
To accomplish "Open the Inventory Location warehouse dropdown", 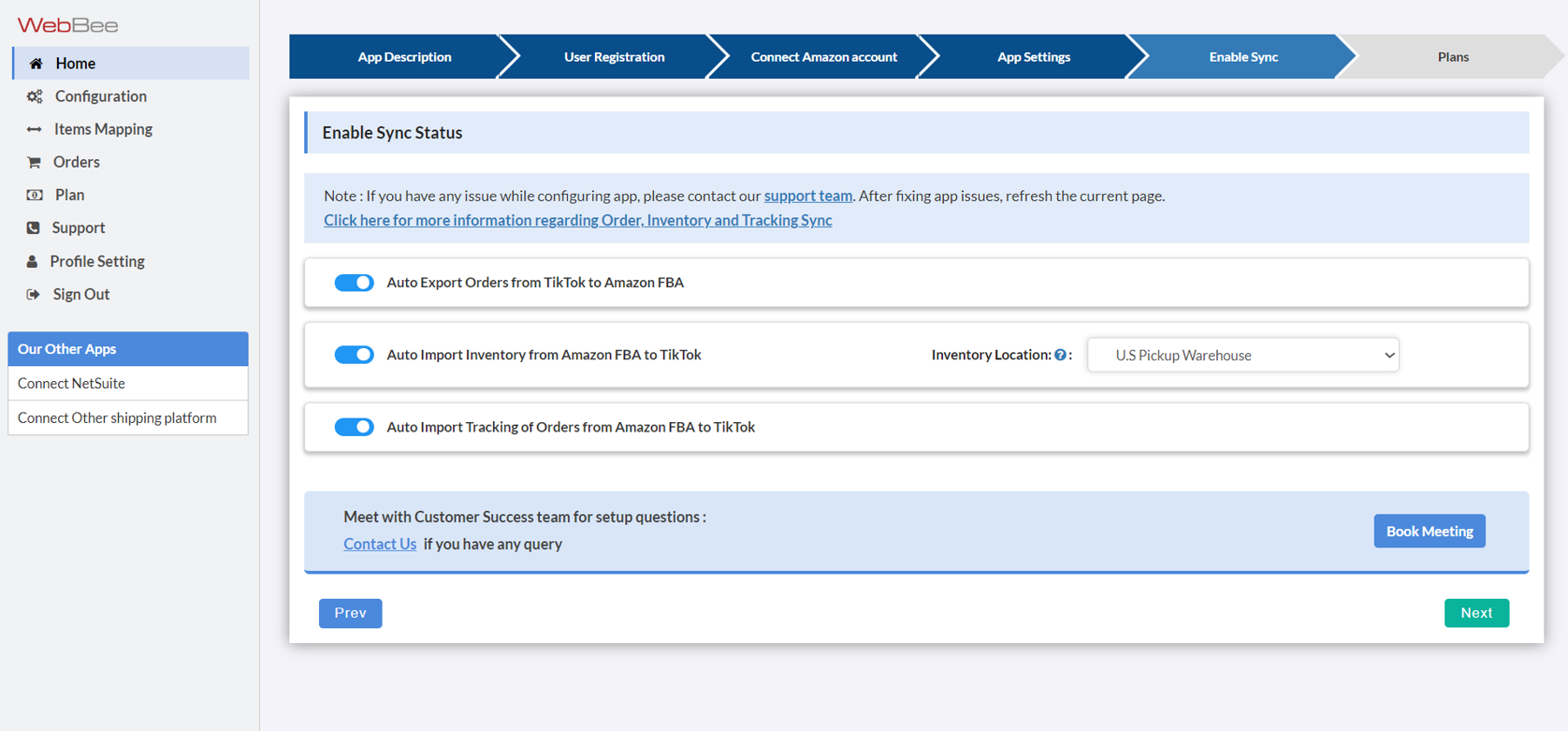I will (x=1242, y=355).
